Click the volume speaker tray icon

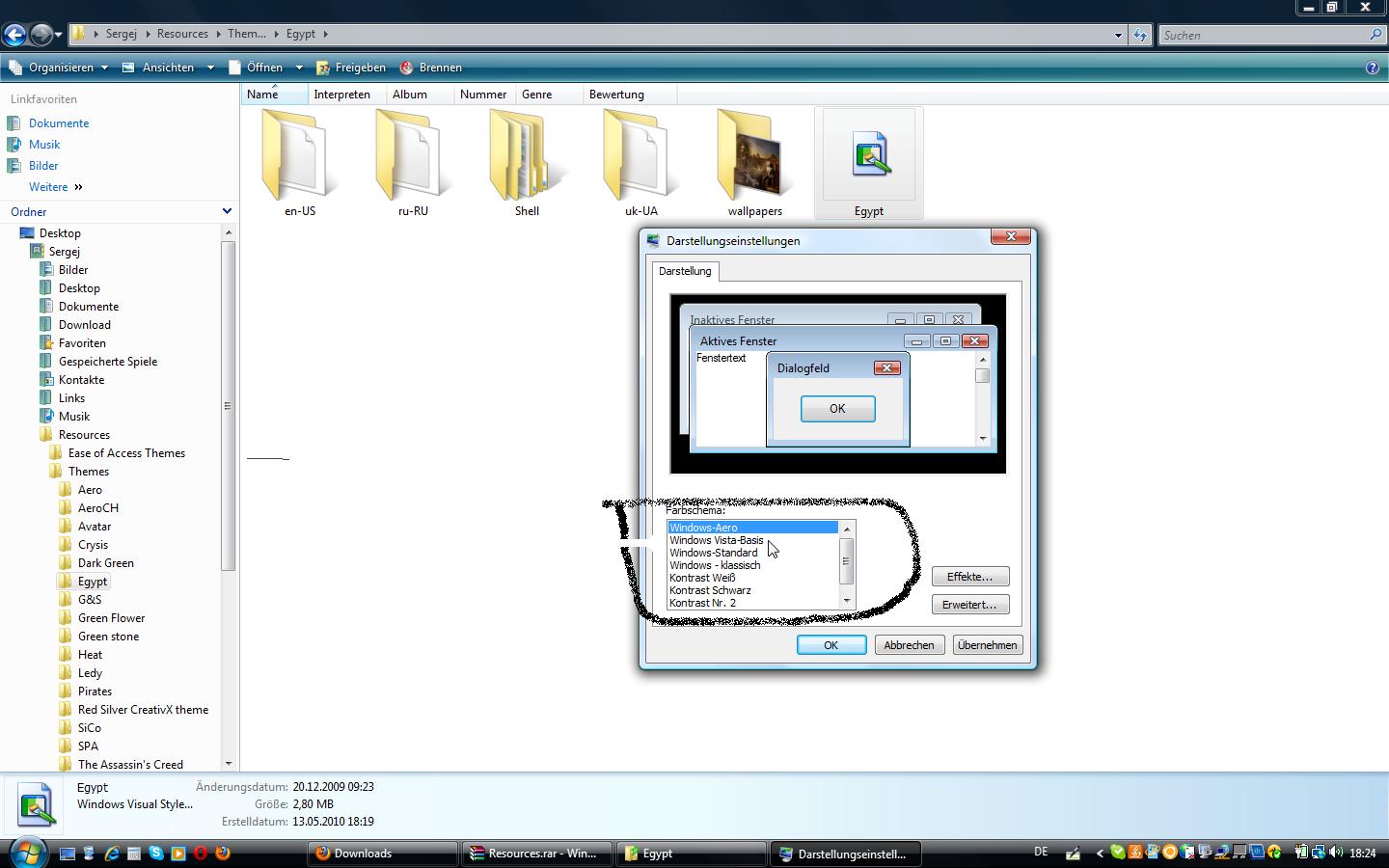[x=1336, y=853]
